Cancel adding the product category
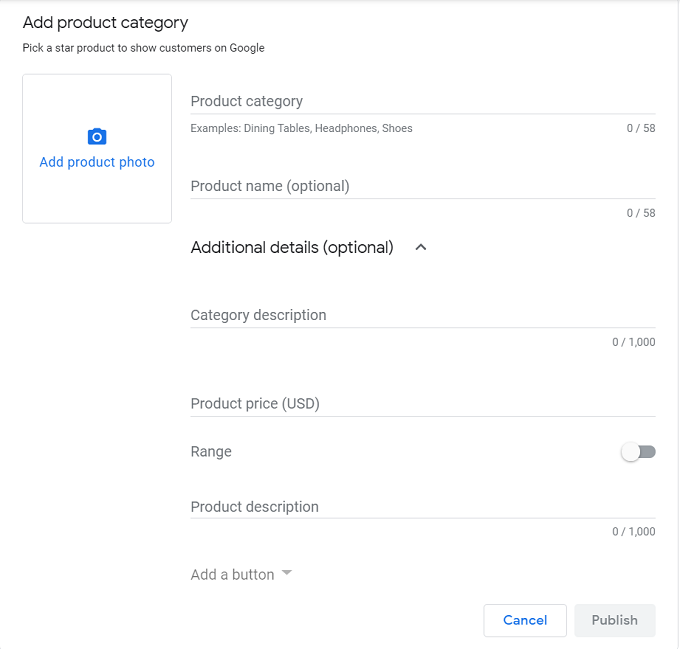The width and height of the screenshot is (680, 649). coord(525,620)
